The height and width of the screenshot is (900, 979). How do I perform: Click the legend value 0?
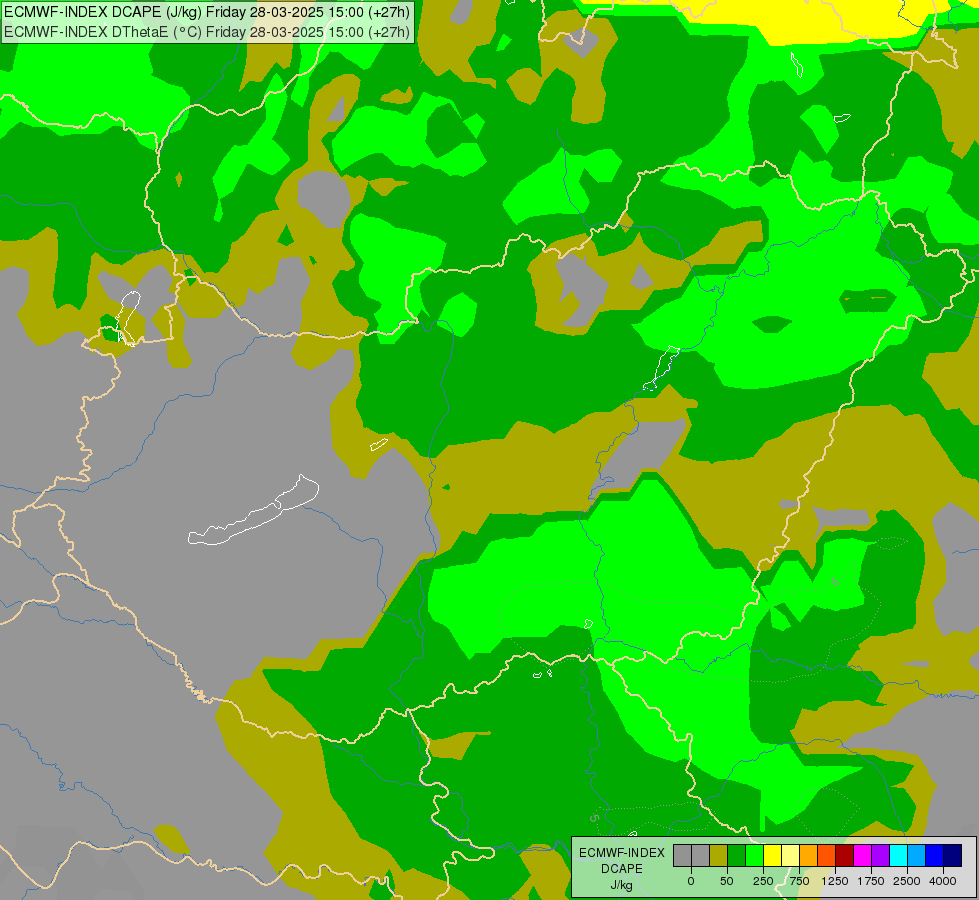pyautogui.click(x=691, y=881)
